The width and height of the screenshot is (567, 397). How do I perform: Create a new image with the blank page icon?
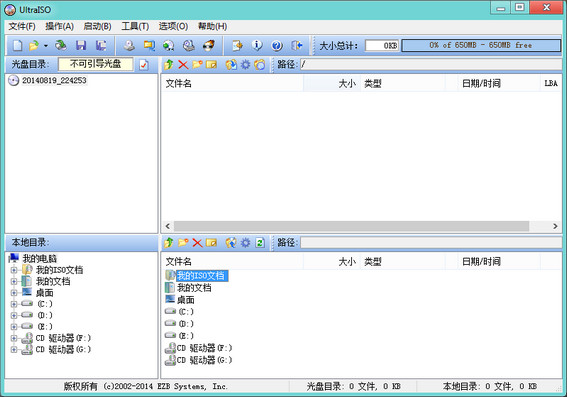pos(17,46)
